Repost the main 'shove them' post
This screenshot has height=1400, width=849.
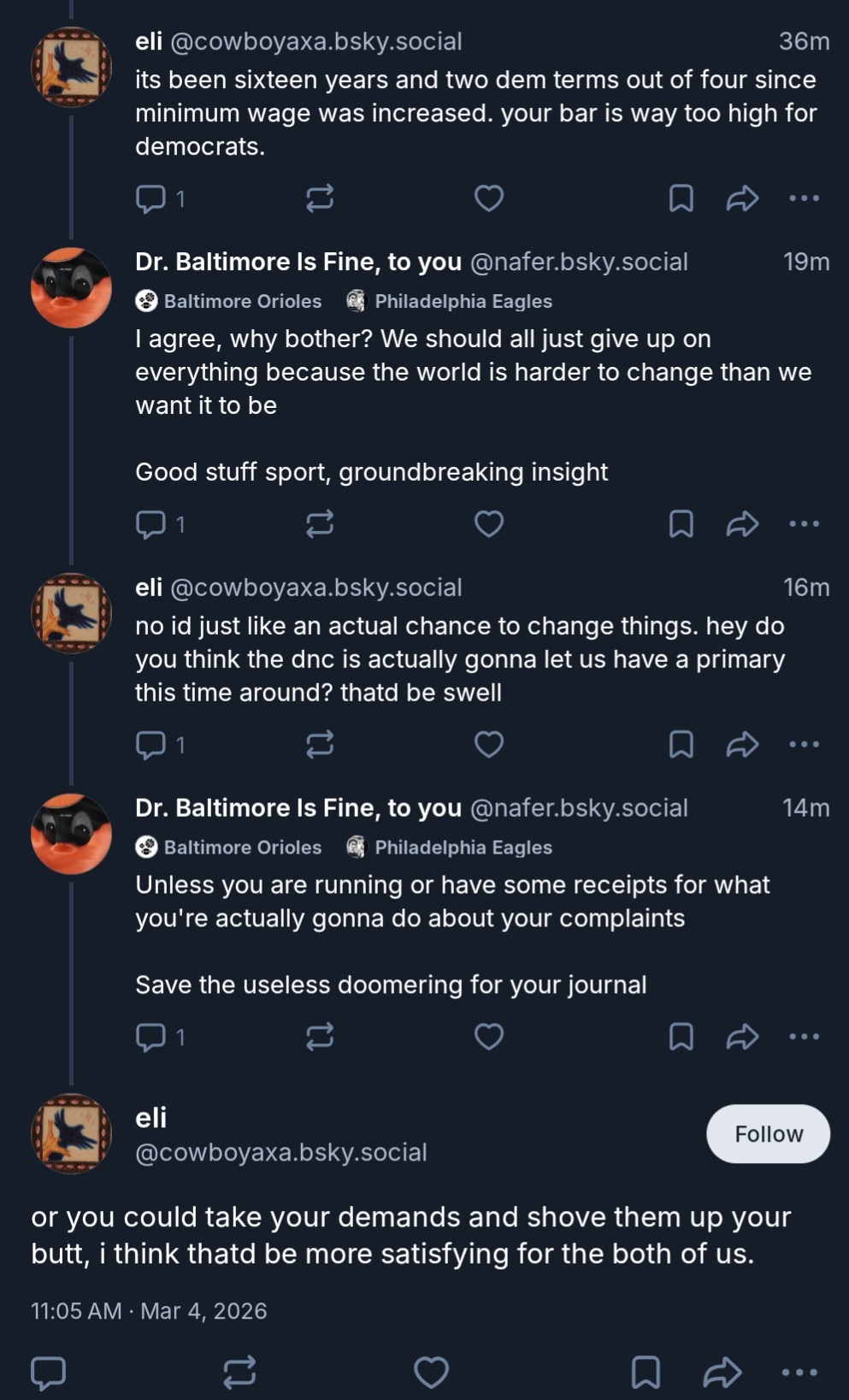tap(239, 1372)
